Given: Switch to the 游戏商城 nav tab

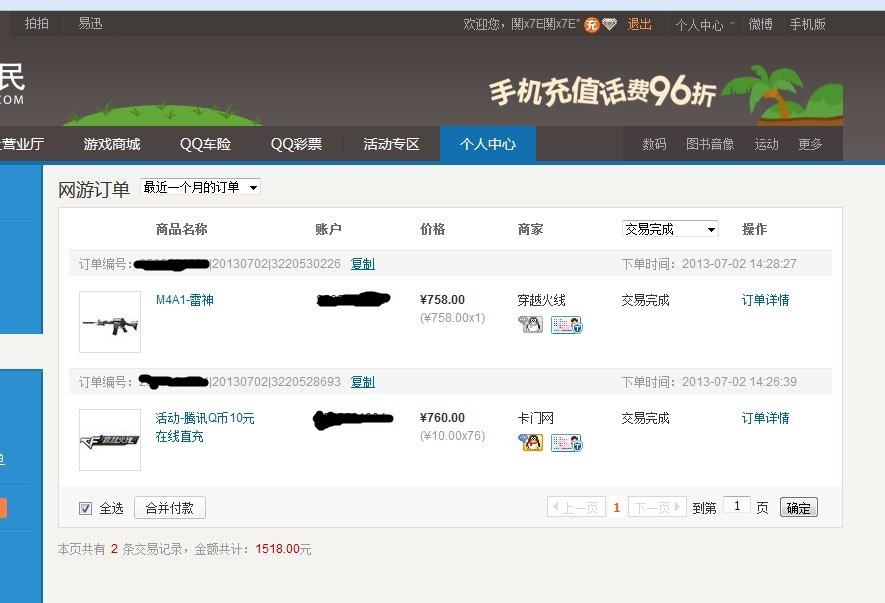Looking at the screenshot, I should point(112,144).
